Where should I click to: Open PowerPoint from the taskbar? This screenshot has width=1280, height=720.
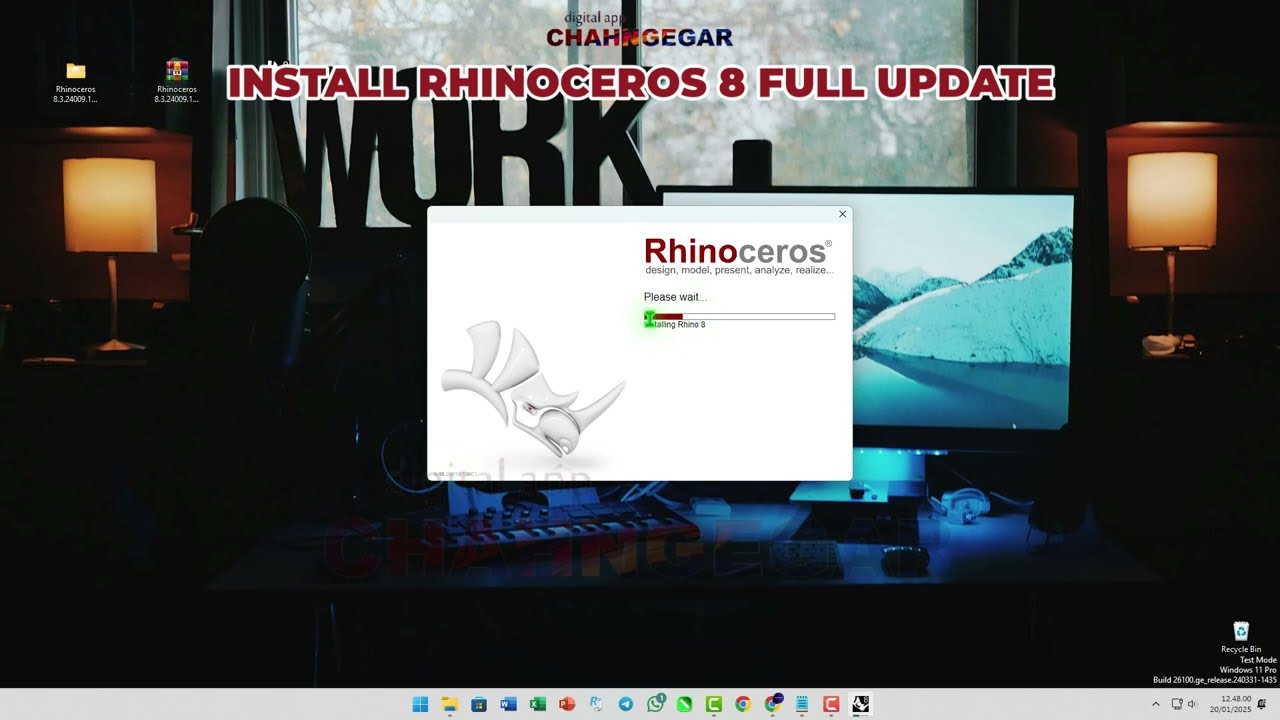click(x=567, y=704)
